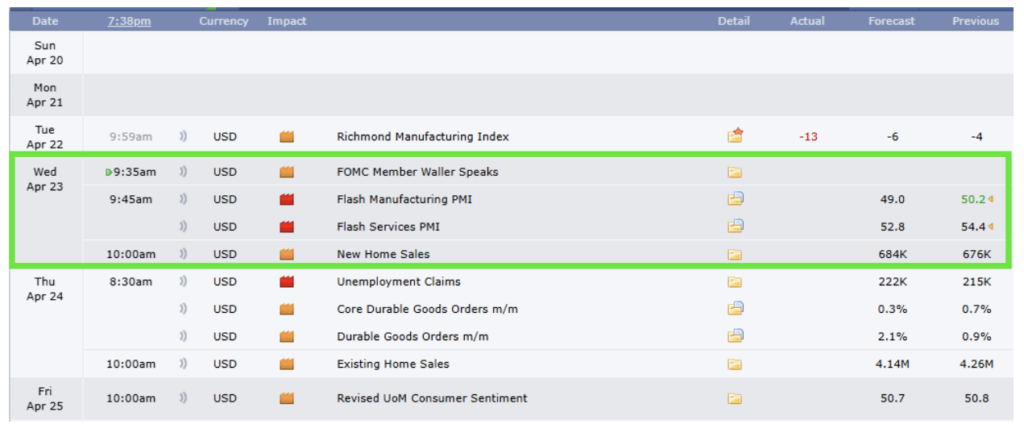This screenshot has height=433, width=1024.
Task: Toggle sound alert for Richmond Manufacturing Index
Action: tap(183, 137)
